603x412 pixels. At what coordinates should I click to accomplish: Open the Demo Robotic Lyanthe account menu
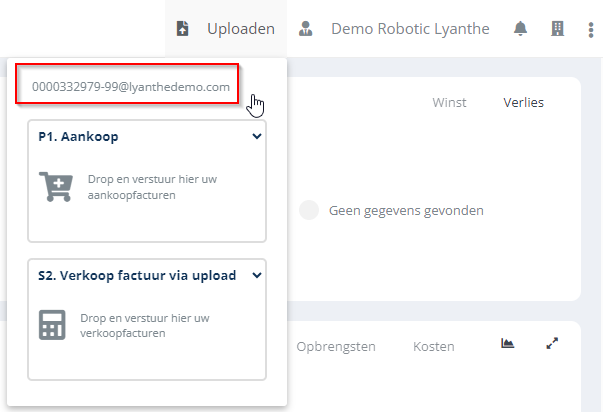coord(410,29)
